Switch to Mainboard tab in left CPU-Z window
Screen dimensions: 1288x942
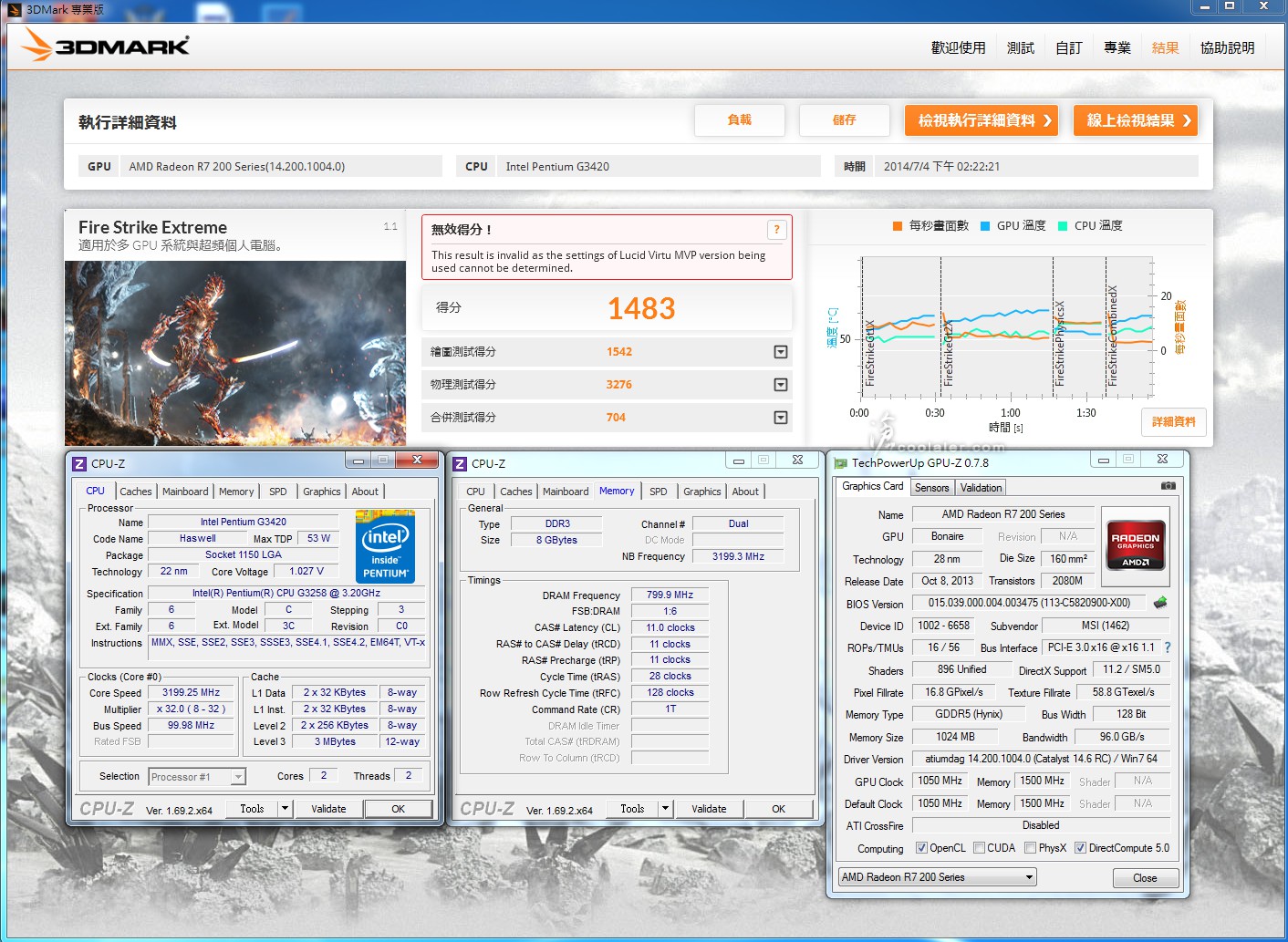click(x=185, y=492)
